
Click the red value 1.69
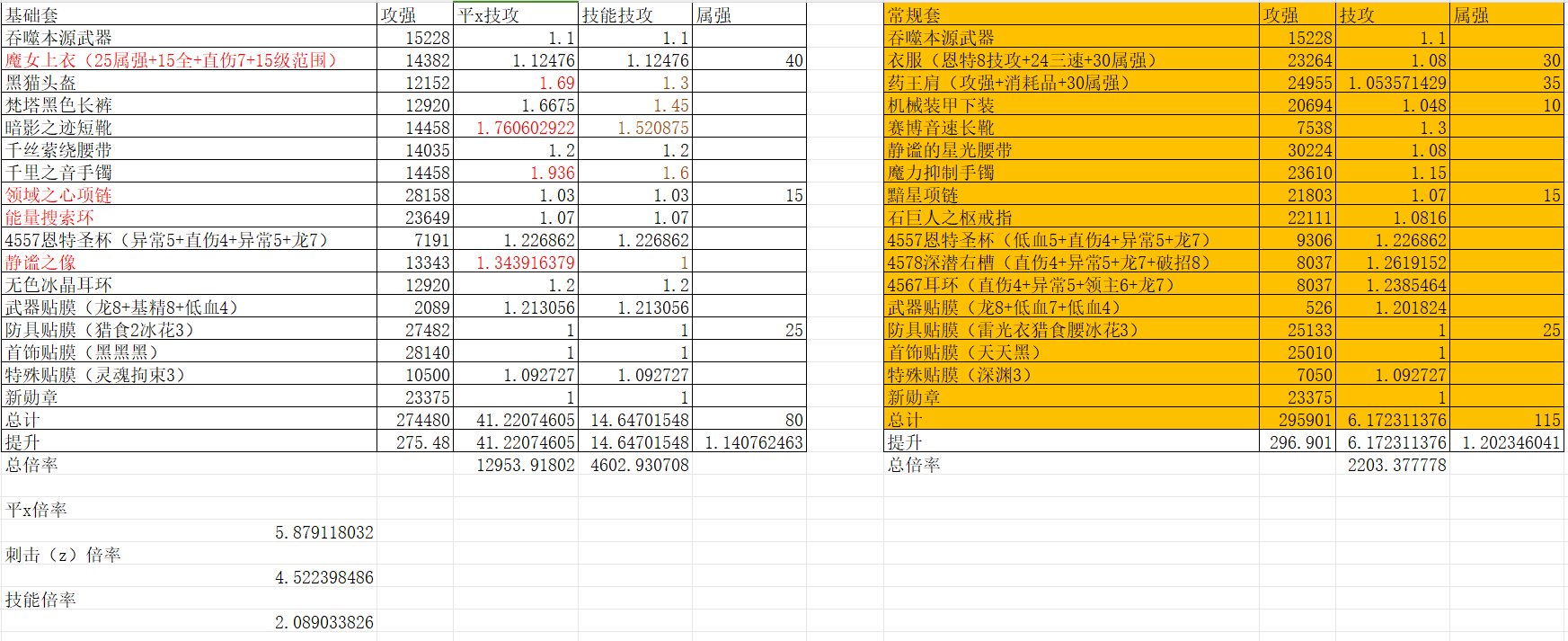click(516, 83)
